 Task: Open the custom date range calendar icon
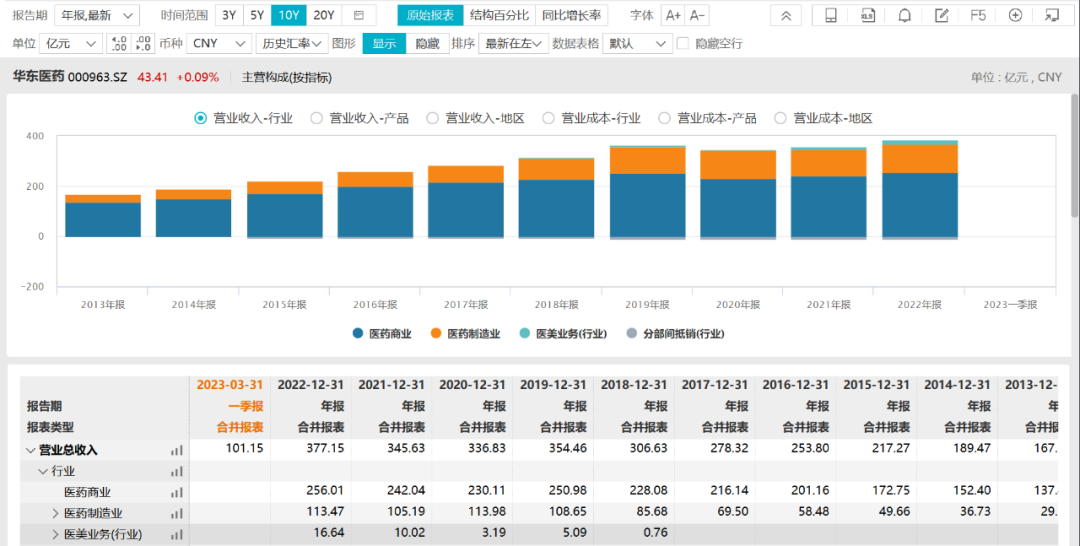(x=358, y=15)
